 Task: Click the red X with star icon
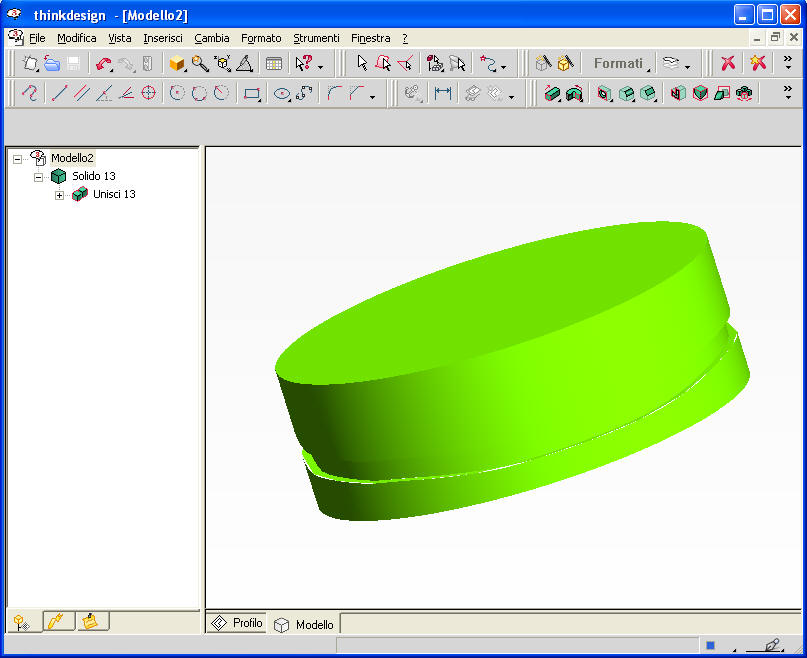[758, 63]
